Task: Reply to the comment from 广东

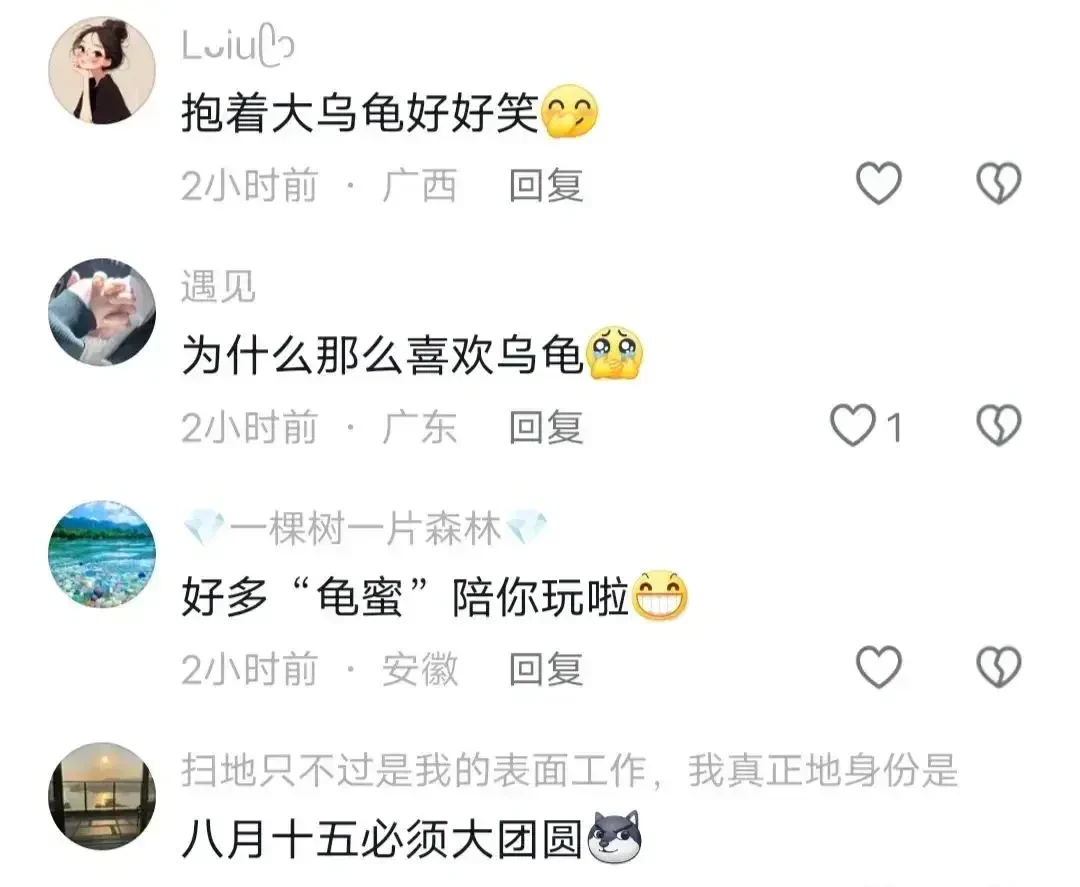Action: pyautogui.click(x=546, y=428)
